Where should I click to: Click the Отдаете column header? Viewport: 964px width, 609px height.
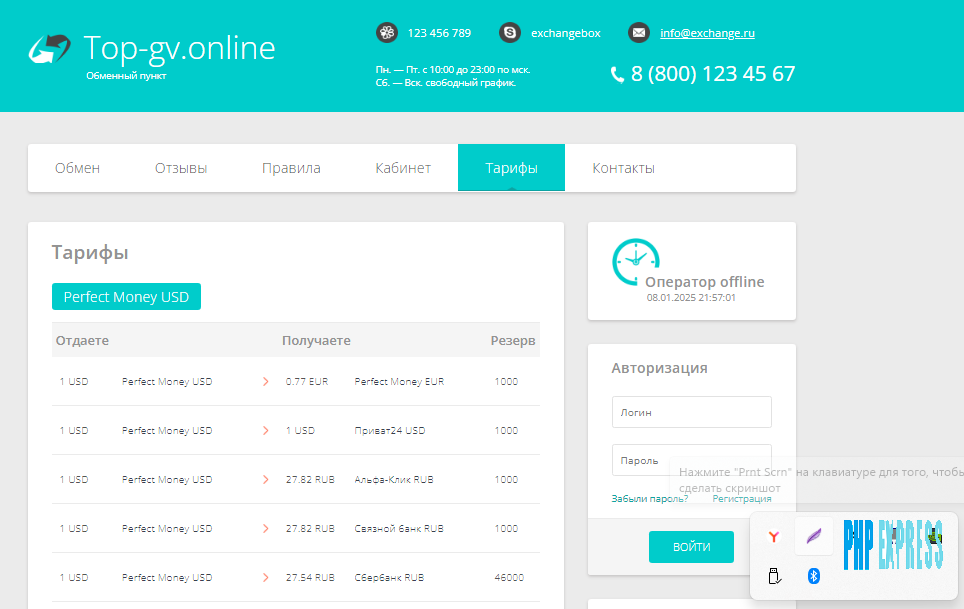click(82, 340)
